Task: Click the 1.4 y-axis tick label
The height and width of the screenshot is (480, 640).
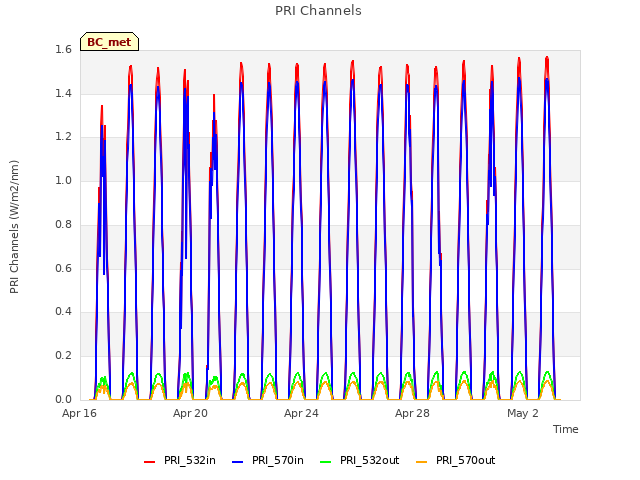Action: [x=63, y=93]
